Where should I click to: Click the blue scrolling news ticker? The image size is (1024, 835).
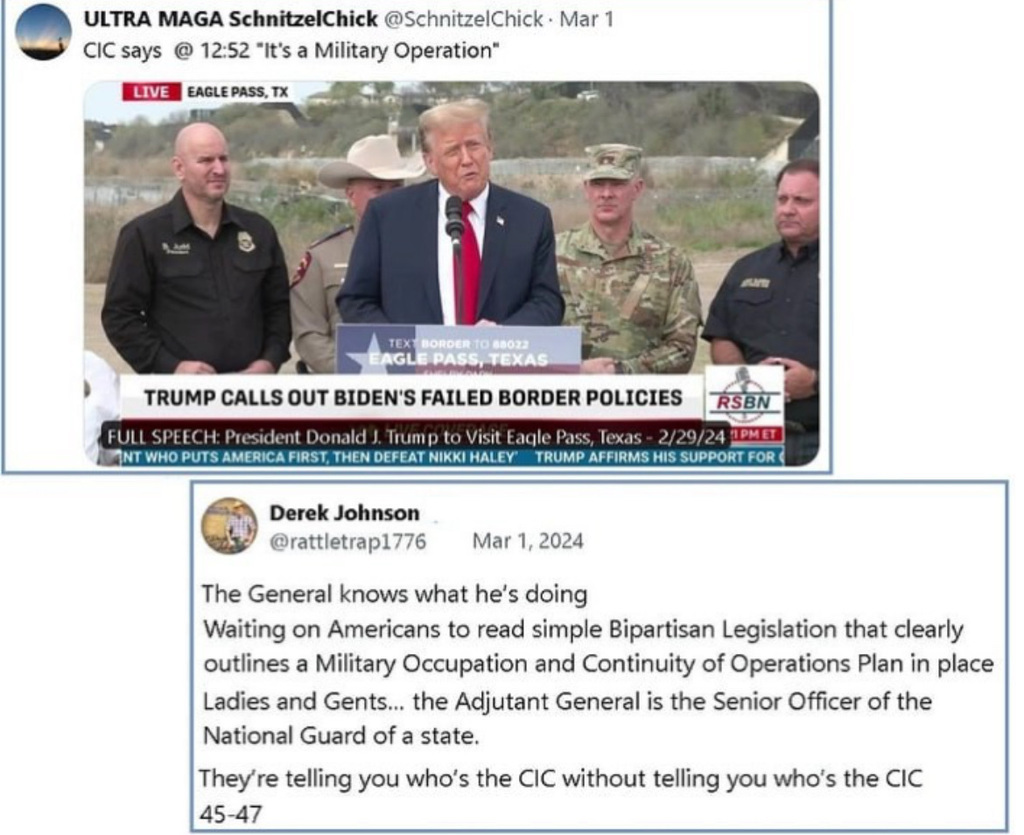452,457
